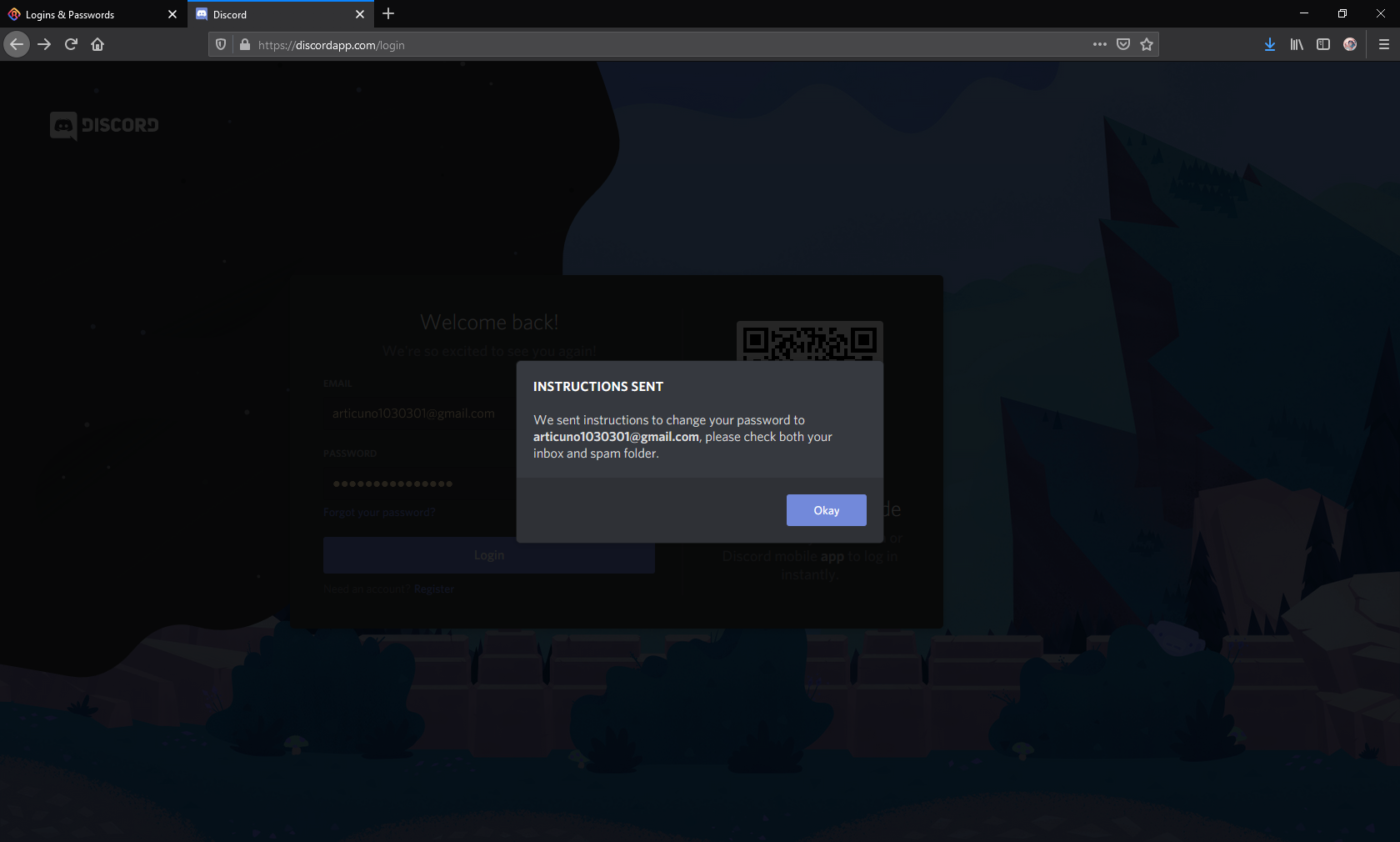Show site security info via padlock icon
1400x842 pixels.
point(244,44)
